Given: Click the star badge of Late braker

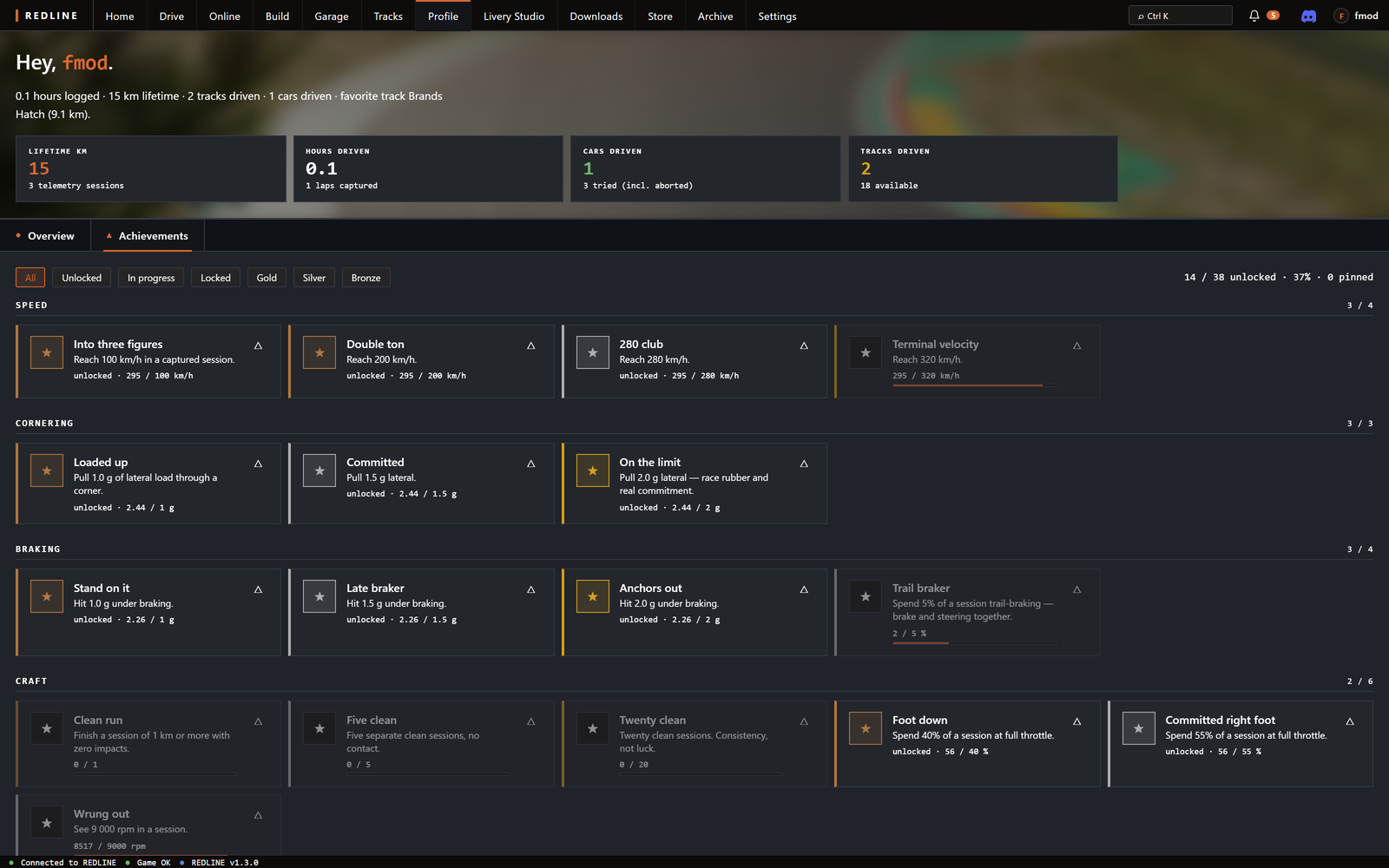Looking at the screenshot, I should click(319, 596).
